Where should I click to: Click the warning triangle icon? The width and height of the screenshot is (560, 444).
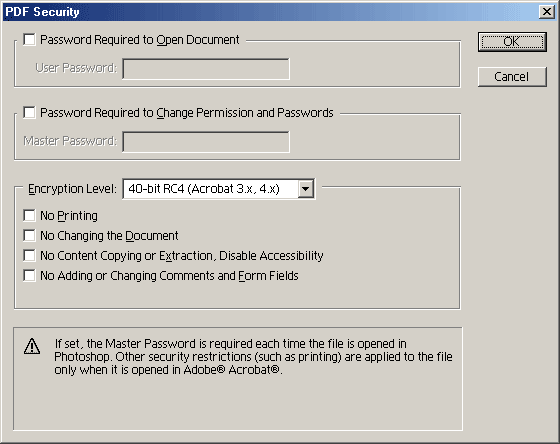click(32, 346)
